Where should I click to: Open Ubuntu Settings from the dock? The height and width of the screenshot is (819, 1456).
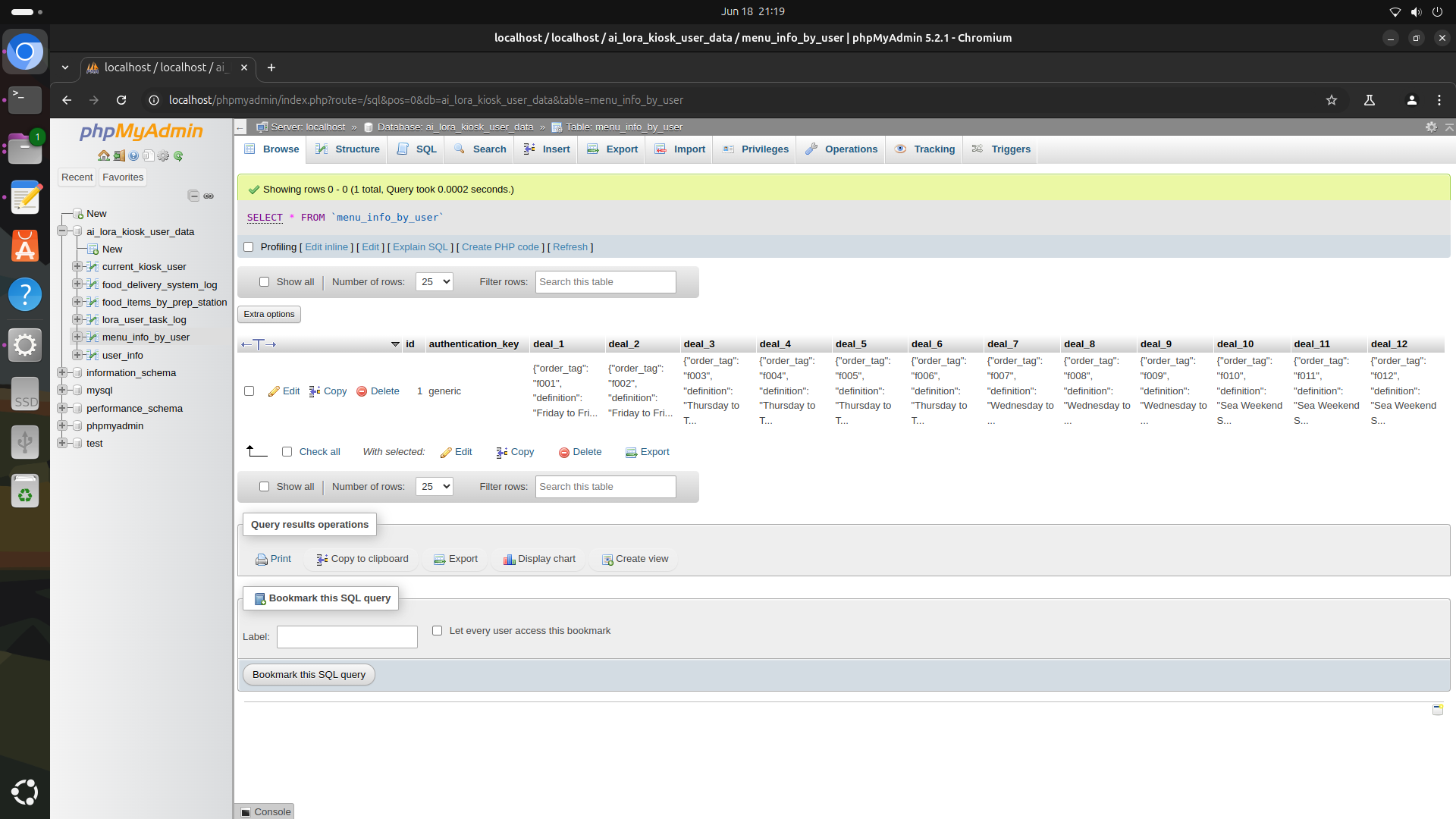25,346
